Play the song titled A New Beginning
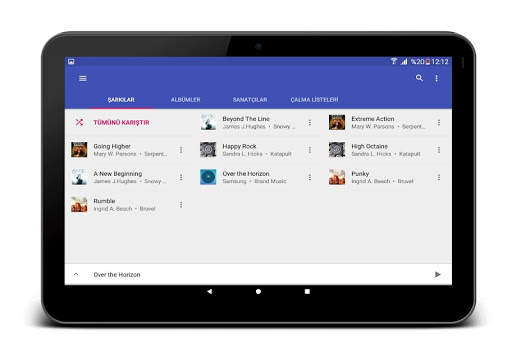The width and height of the screenshot is (512, 361). point(118,174)
